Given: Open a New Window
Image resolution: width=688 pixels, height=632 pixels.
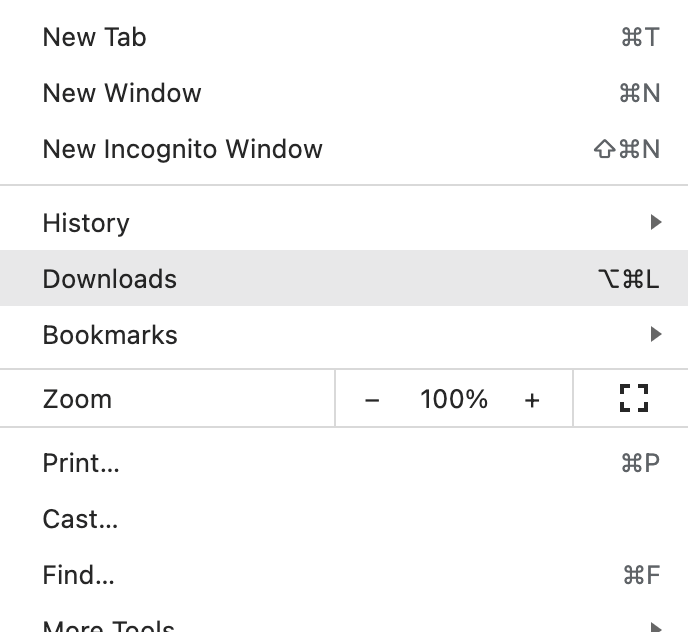Looking at the screenshot, I should [x=344, y=93].
